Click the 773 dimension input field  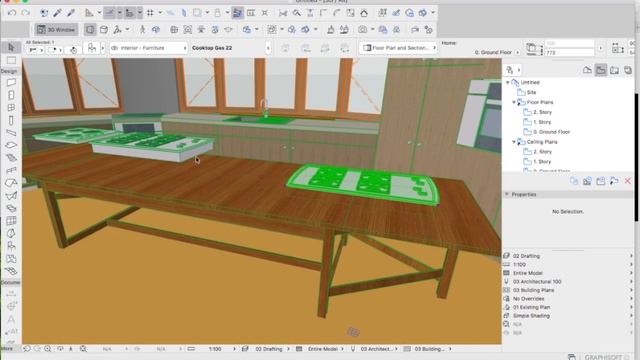coord(570,53)
